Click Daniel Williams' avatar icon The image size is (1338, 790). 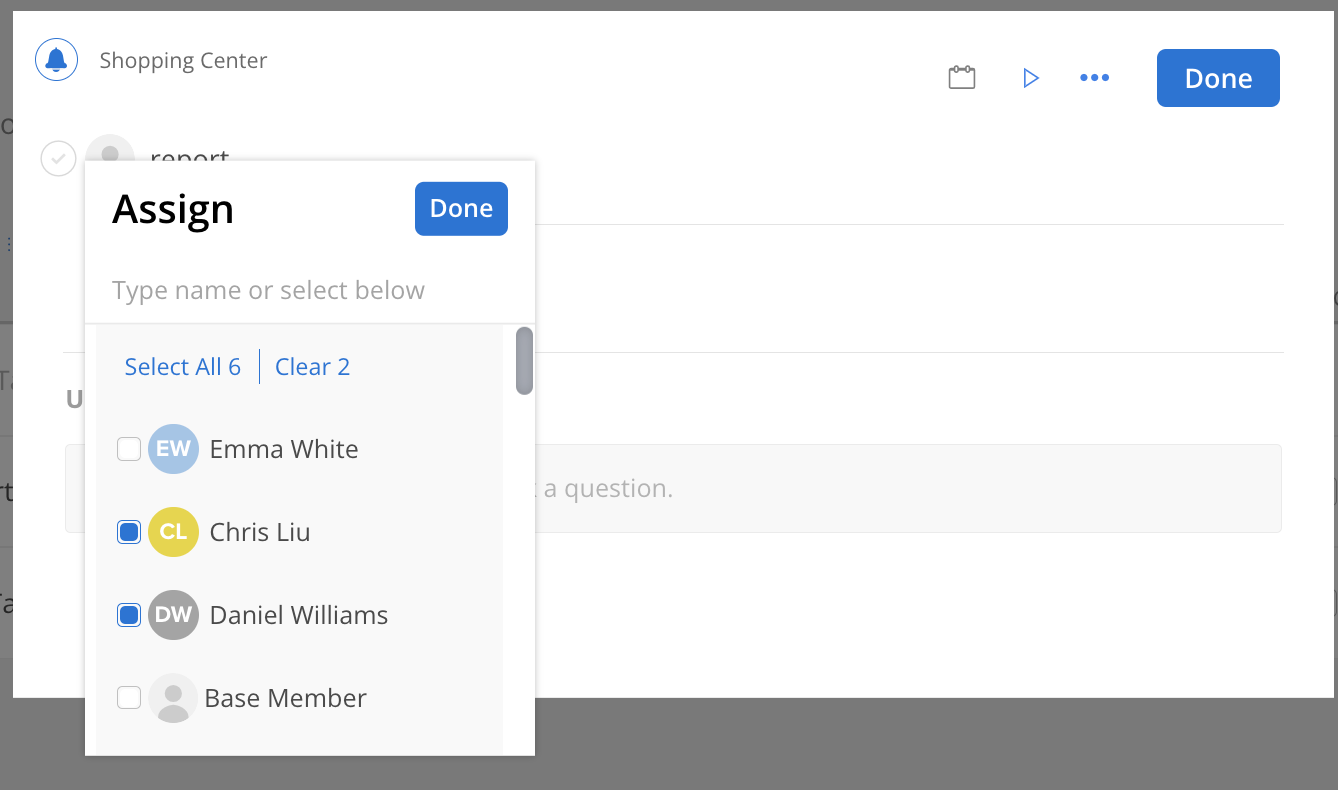click(172, 614)
